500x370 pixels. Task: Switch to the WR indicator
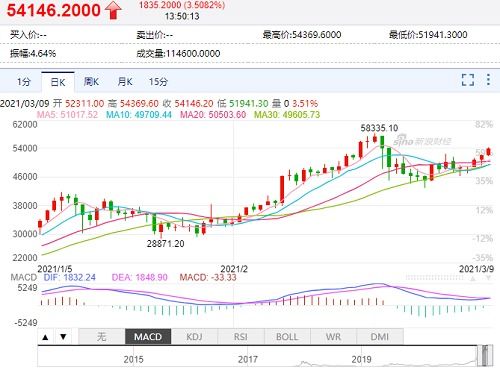[333, 337]
